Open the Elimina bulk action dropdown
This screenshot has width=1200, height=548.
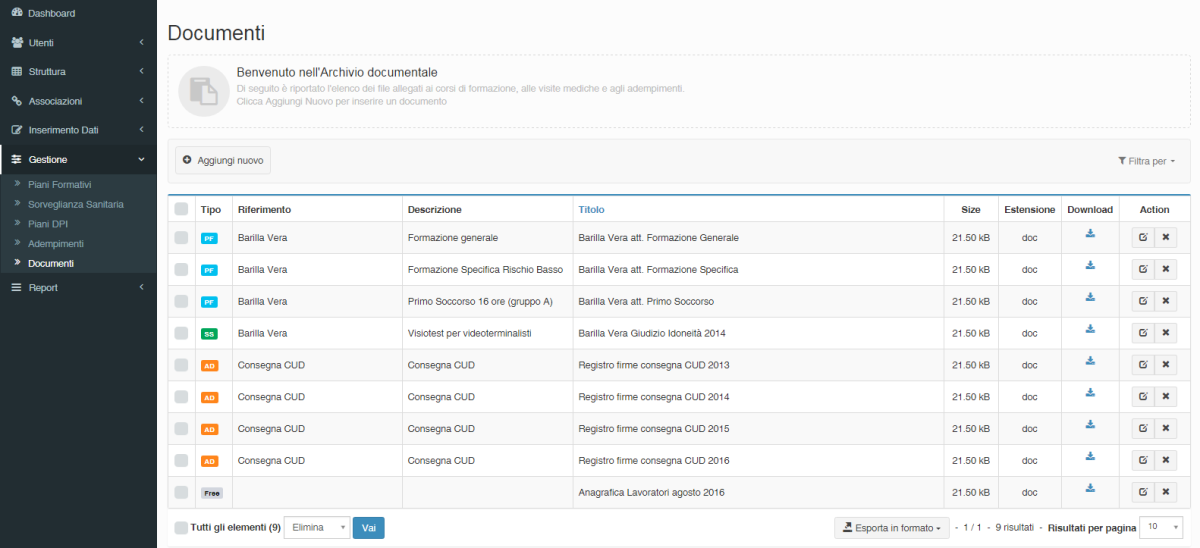click(317, 527)
